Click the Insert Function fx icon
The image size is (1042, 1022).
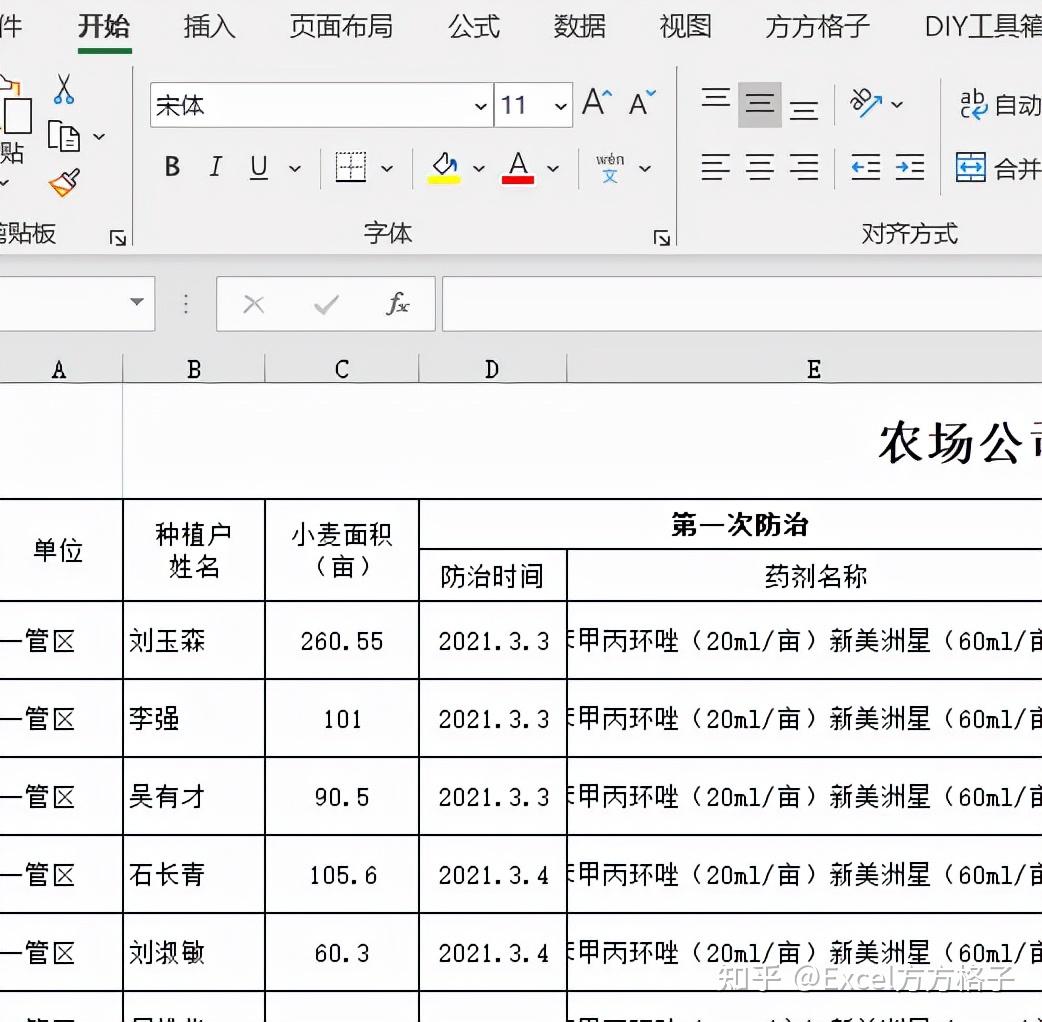398,304
